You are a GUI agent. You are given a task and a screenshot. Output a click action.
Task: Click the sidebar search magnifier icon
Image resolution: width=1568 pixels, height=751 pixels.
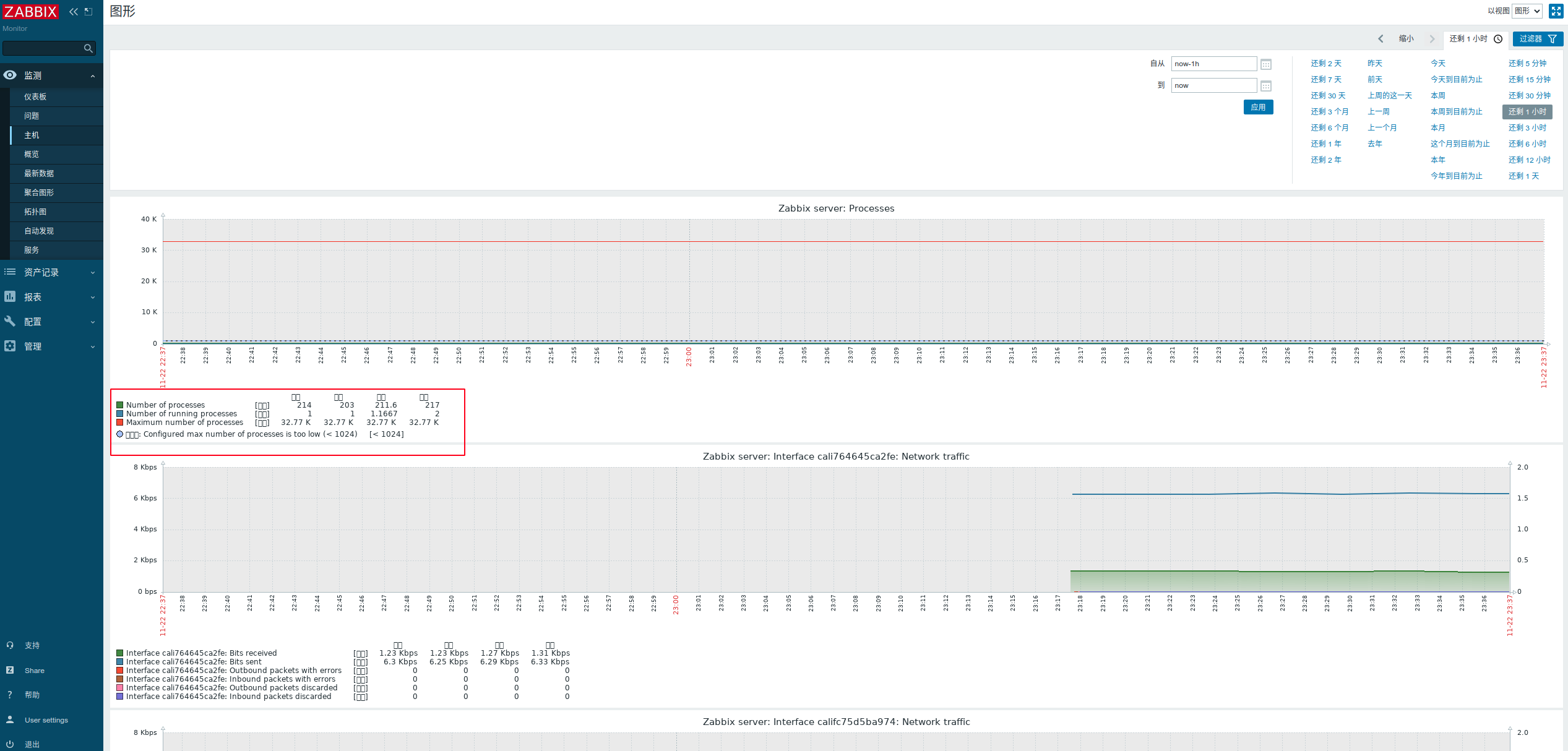[88, 48]
